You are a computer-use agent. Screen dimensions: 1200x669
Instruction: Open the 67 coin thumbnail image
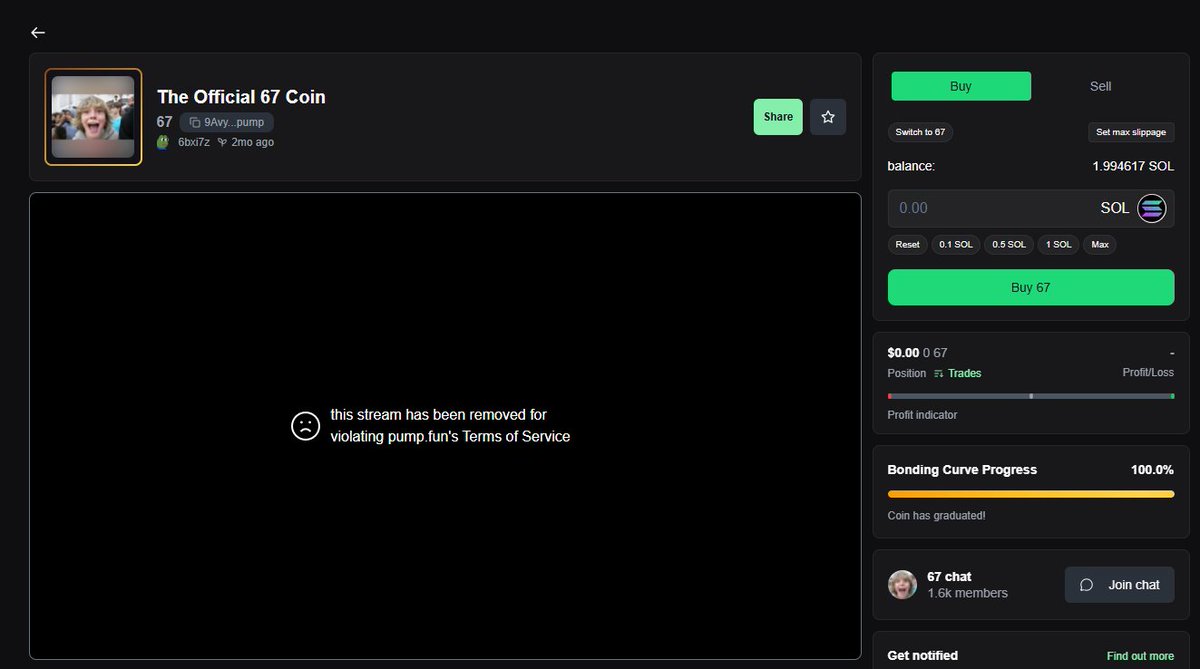[93, 117]
